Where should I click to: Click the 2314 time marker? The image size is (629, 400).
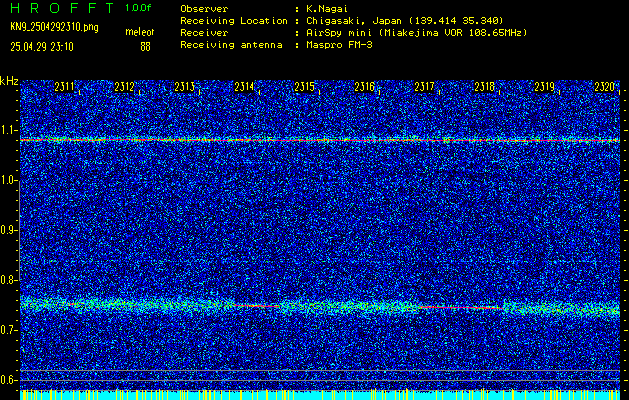click(x=244, y=87)
